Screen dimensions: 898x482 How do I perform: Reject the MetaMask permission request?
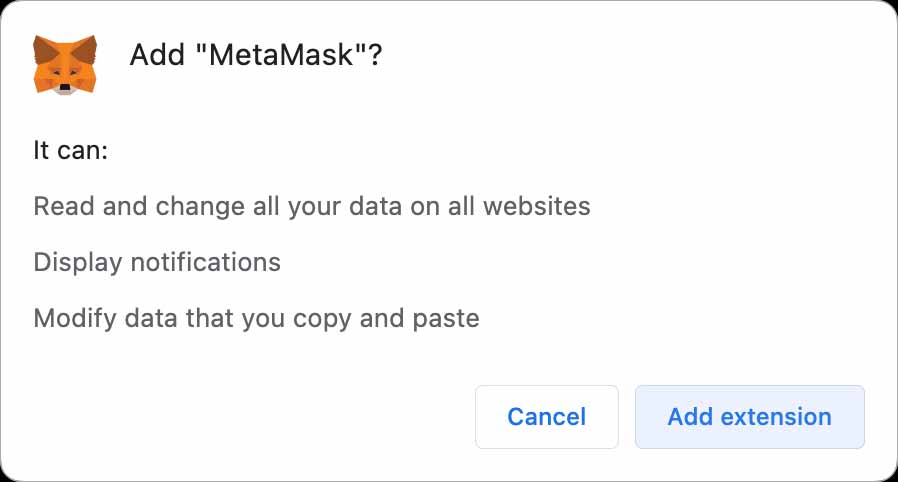pyautogui.click(x=546, y=417)
